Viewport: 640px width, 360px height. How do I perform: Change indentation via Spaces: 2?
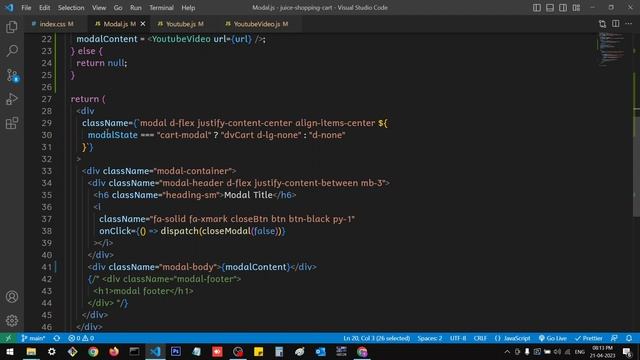(x=429, y=338)
